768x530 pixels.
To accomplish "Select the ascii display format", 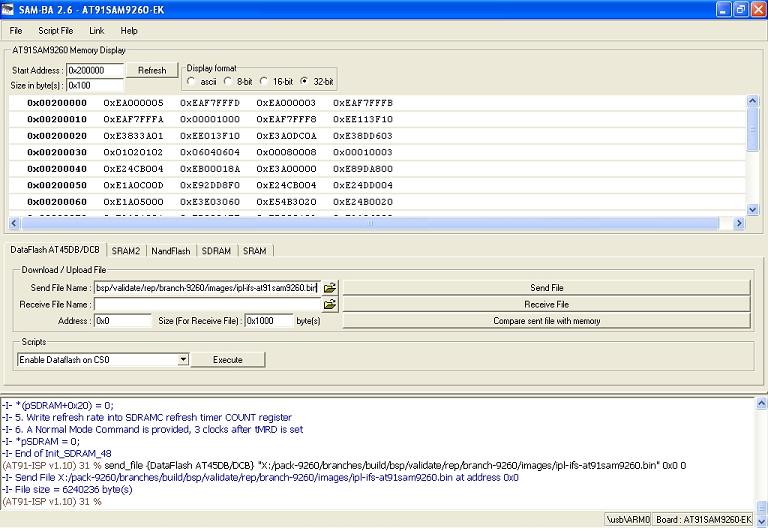I will (192, 80).
